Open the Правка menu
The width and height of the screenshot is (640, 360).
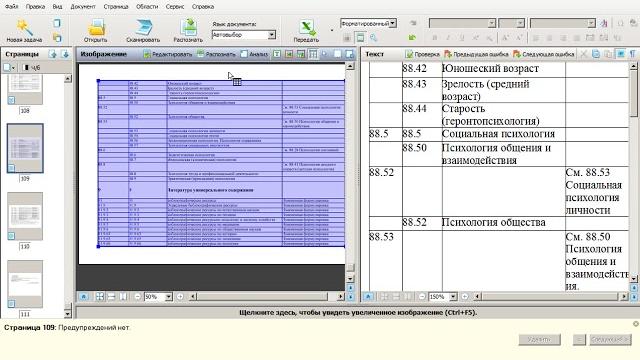point(35,7)
